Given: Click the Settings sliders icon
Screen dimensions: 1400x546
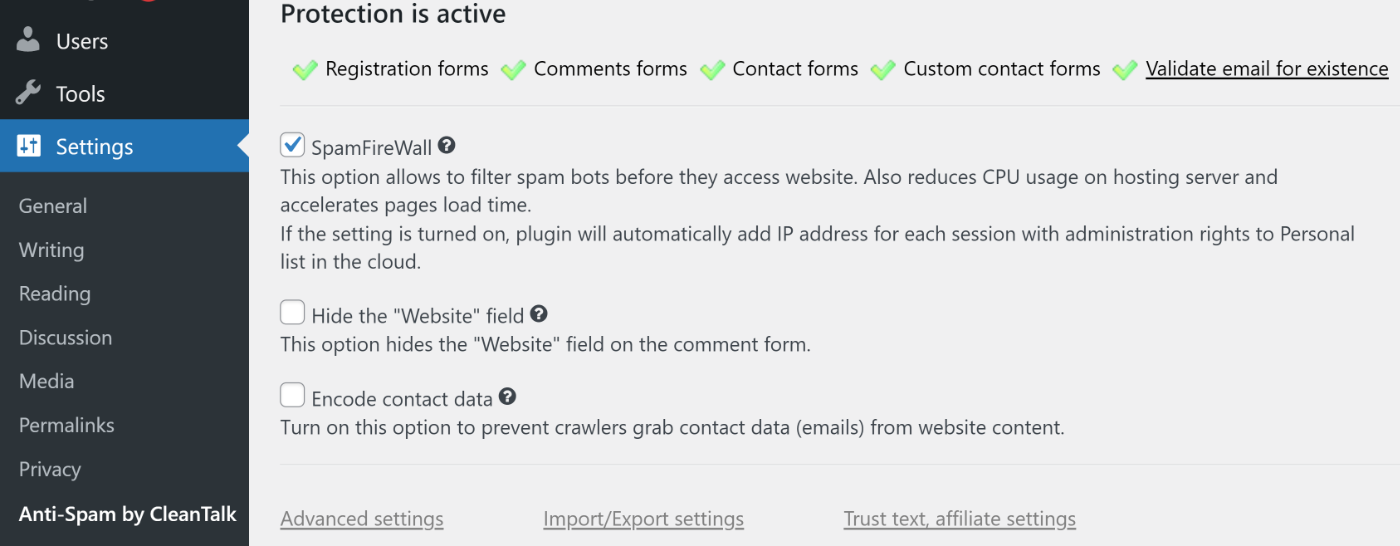Looking at the screenshot, I should [x=29, y=147].
